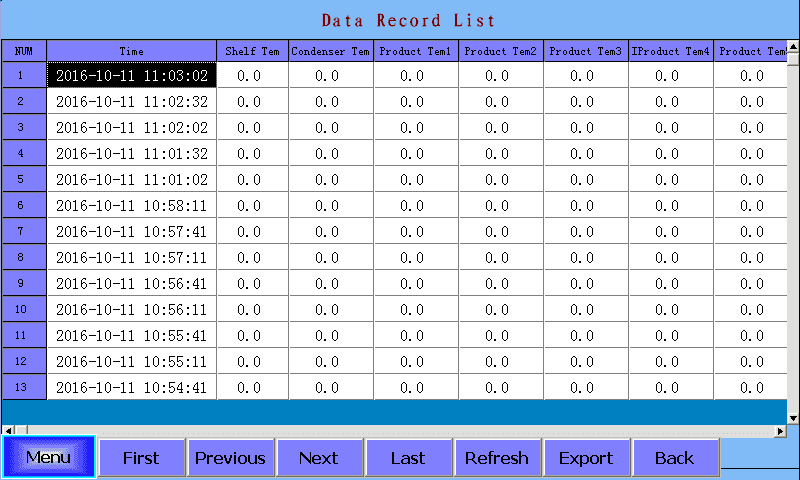Export the data records
Viewport: 800px width, 480px height.
[585, 458]
